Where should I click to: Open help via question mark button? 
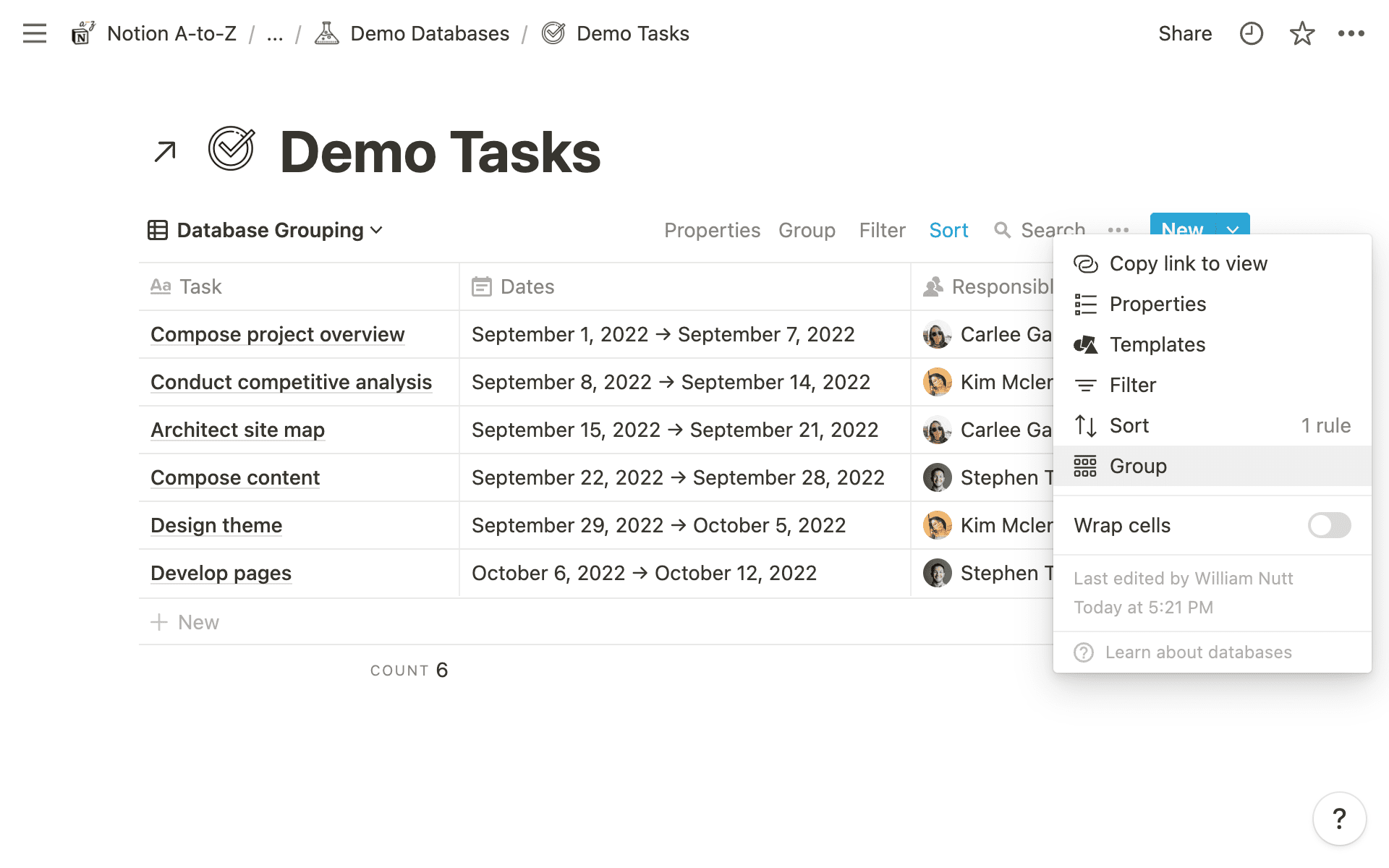tap(1339, 819)
